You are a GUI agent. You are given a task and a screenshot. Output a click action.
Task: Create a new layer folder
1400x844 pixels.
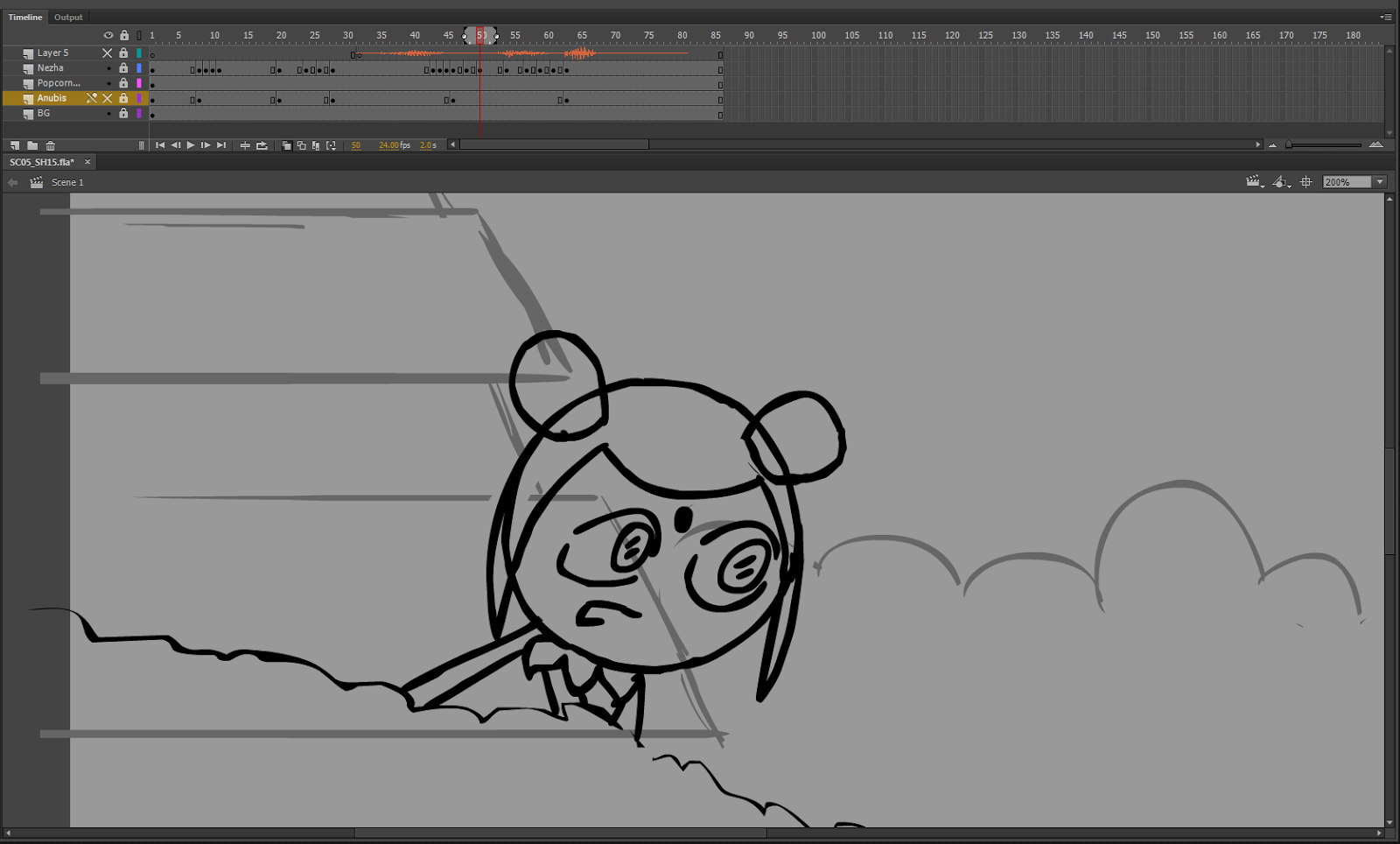click(32, 145)
